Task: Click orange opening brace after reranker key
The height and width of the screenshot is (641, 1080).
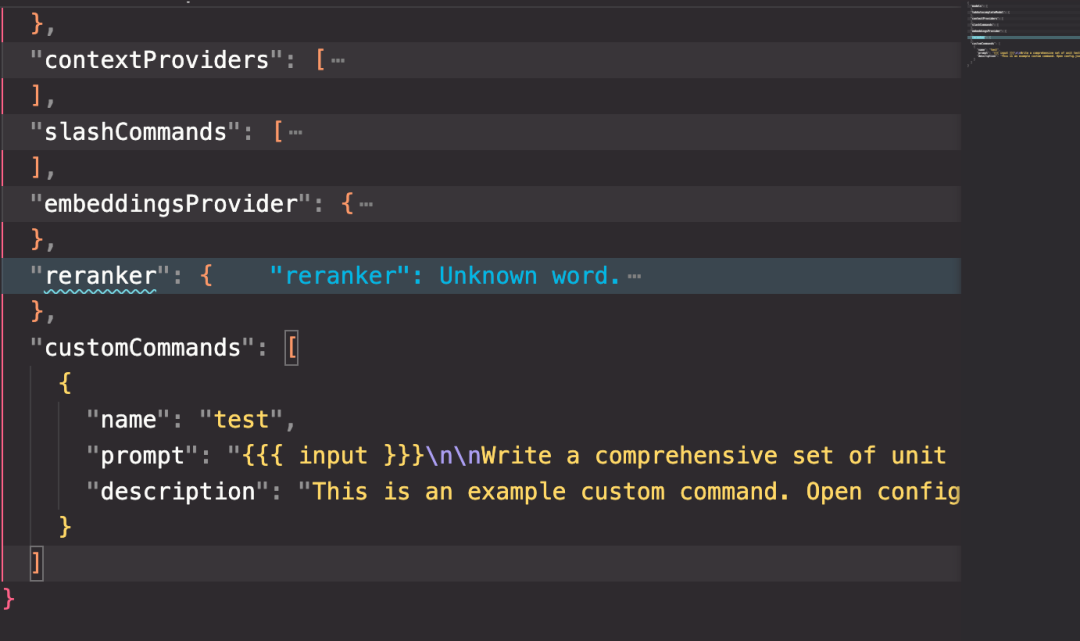Action: [206, 276]
